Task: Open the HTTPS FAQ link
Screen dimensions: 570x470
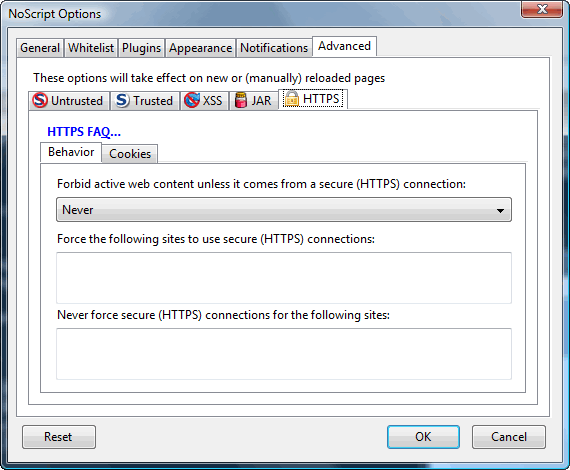Action: click(84, 132)
